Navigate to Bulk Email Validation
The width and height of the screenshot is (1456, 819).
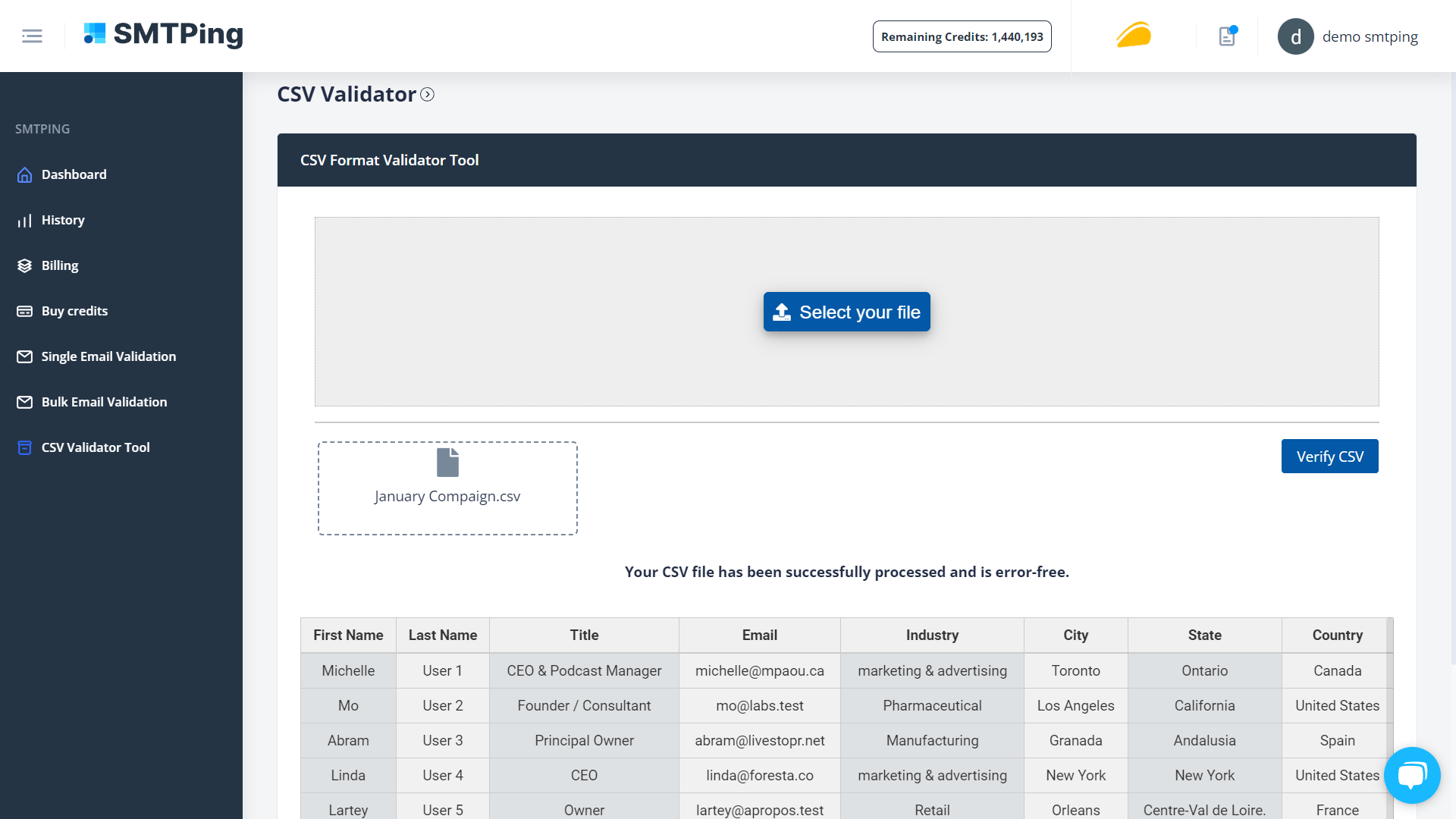[x=104, y=402]
